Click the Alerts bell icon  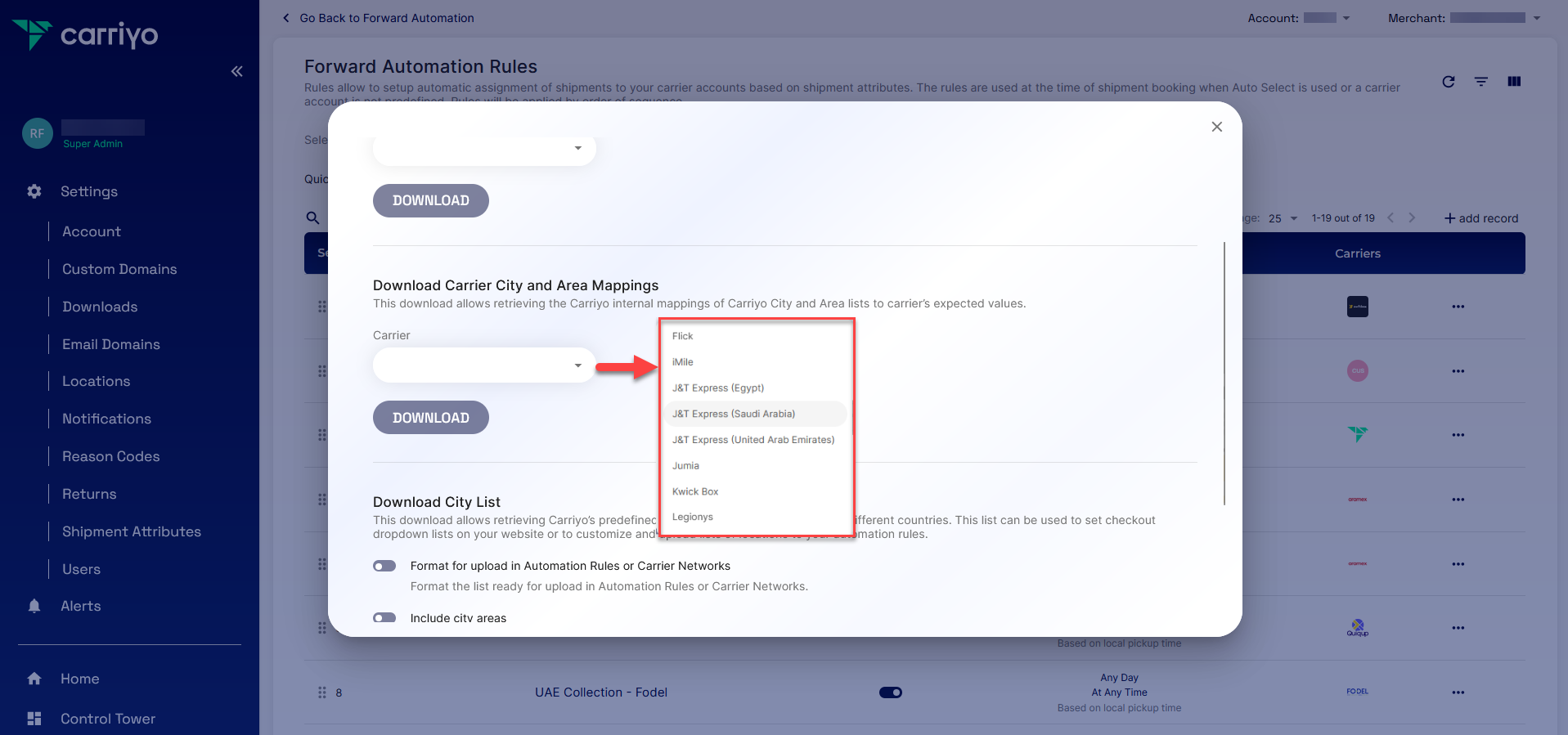point(34,606)
